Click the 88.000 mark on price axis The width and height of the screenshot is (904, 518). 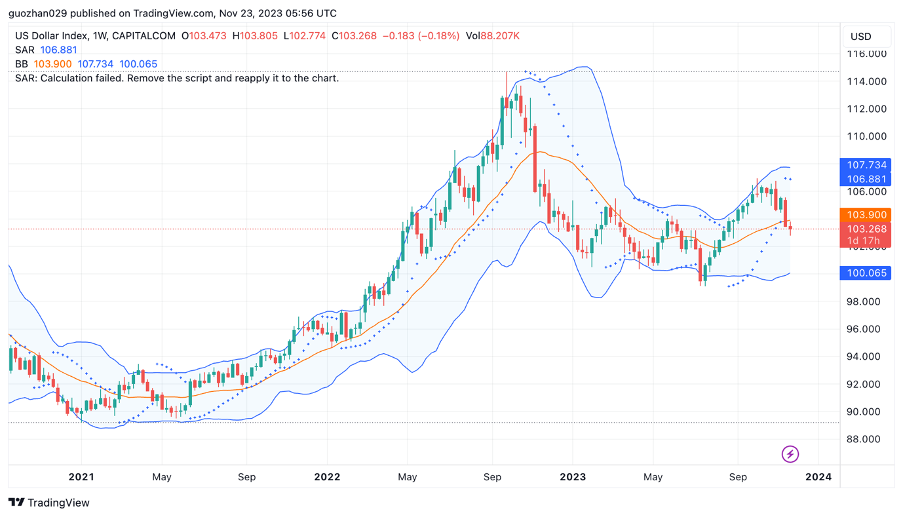(x=866, y=439)
